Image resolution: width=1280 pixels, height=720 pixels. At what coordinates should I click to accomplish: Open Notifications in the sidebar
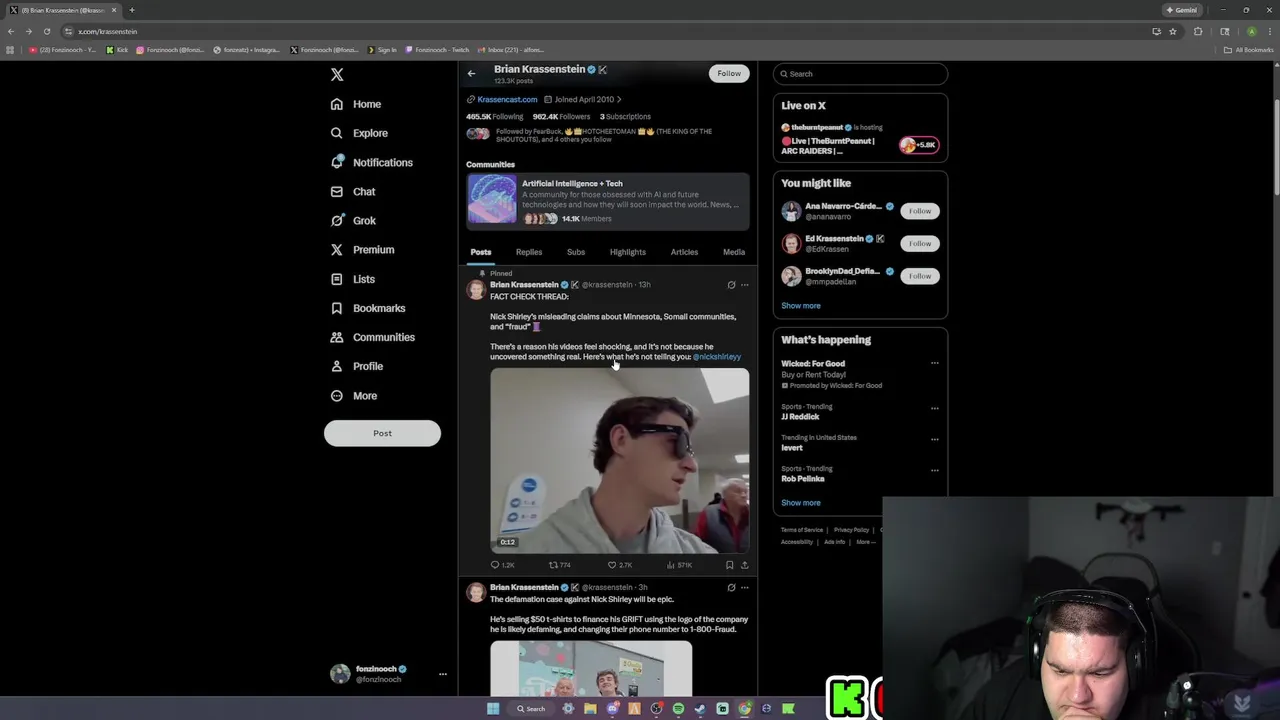tap(371, 162)
